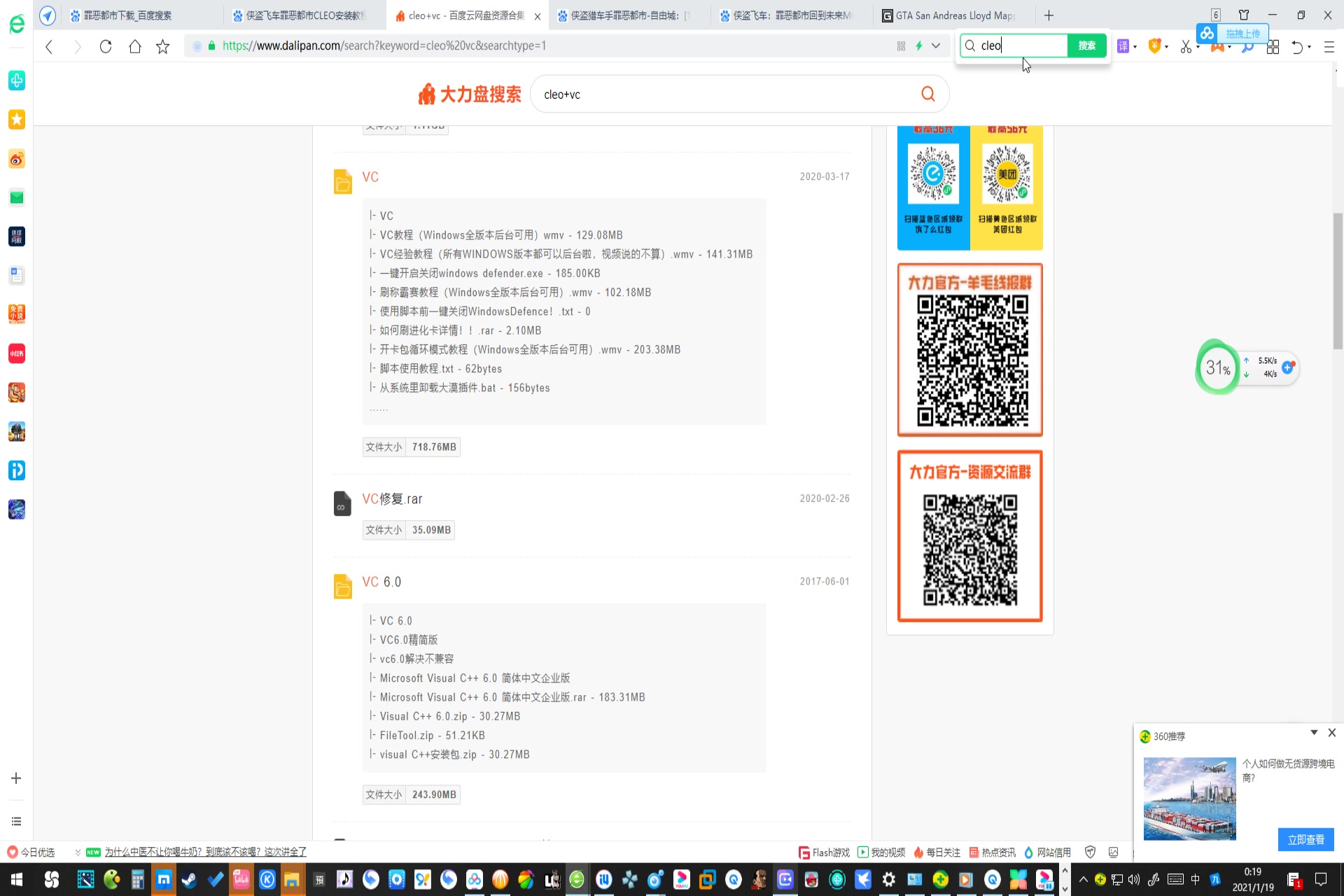
Task: Click the yellow star favorites sidebar icon
Action: (x=17, y=120)
